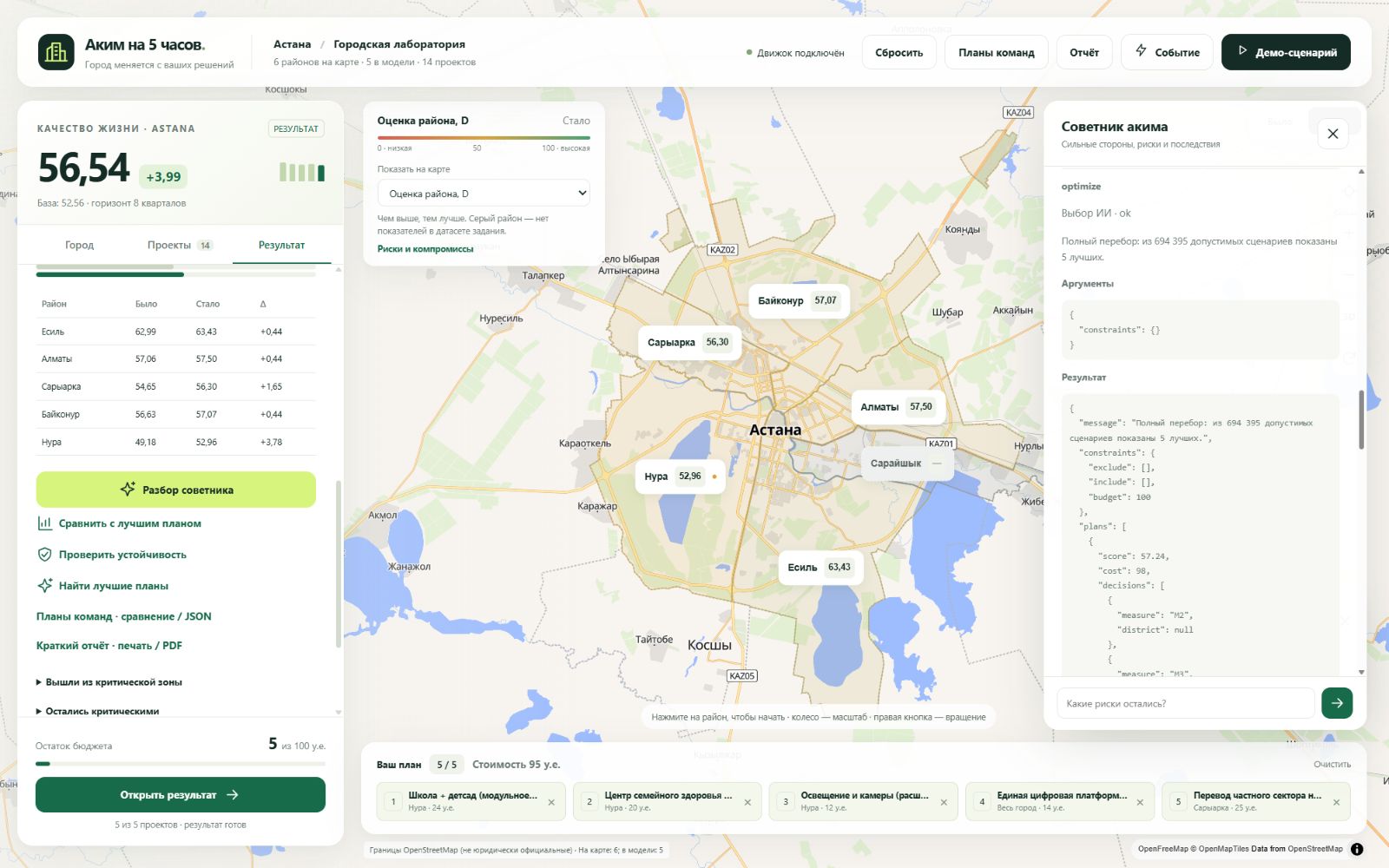The image size is (1389, 868).
Task: Click the bar chart icon for comparing plans
Action: click(x=44, y=523)
